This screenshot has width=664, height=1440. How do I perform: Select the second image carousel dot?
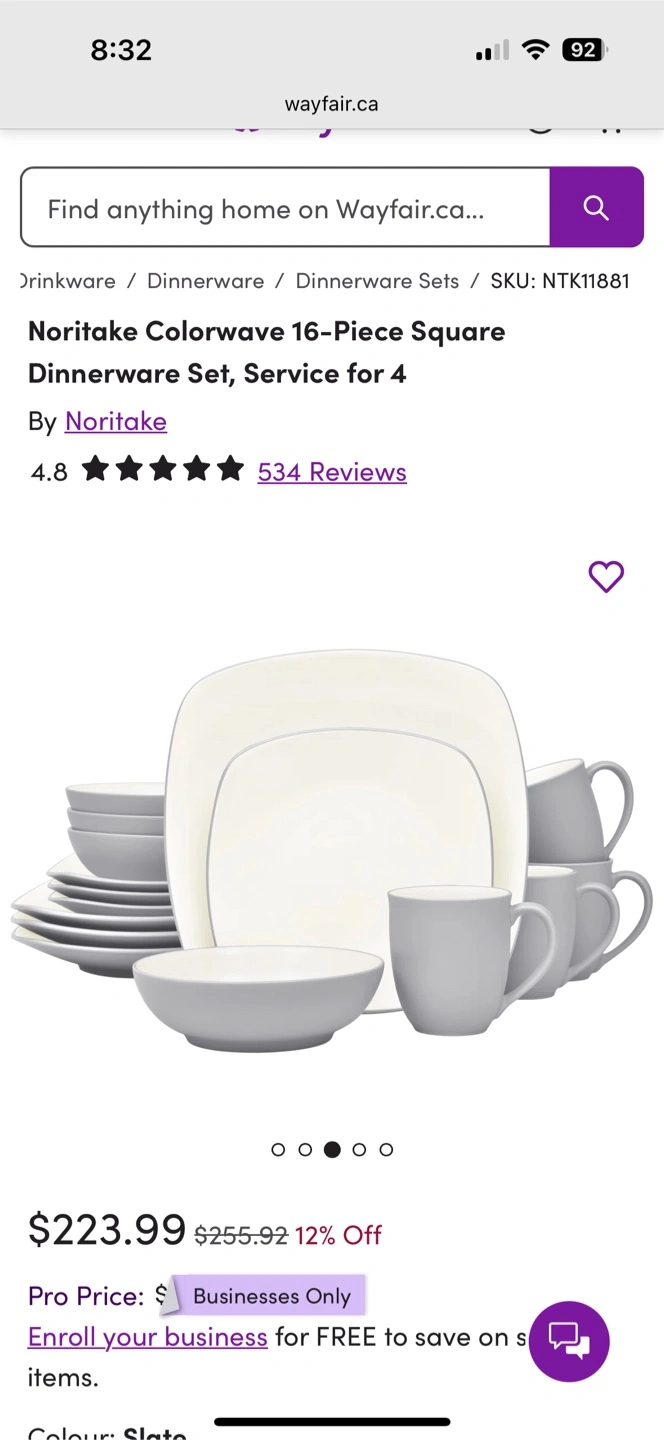[305, 1150]
